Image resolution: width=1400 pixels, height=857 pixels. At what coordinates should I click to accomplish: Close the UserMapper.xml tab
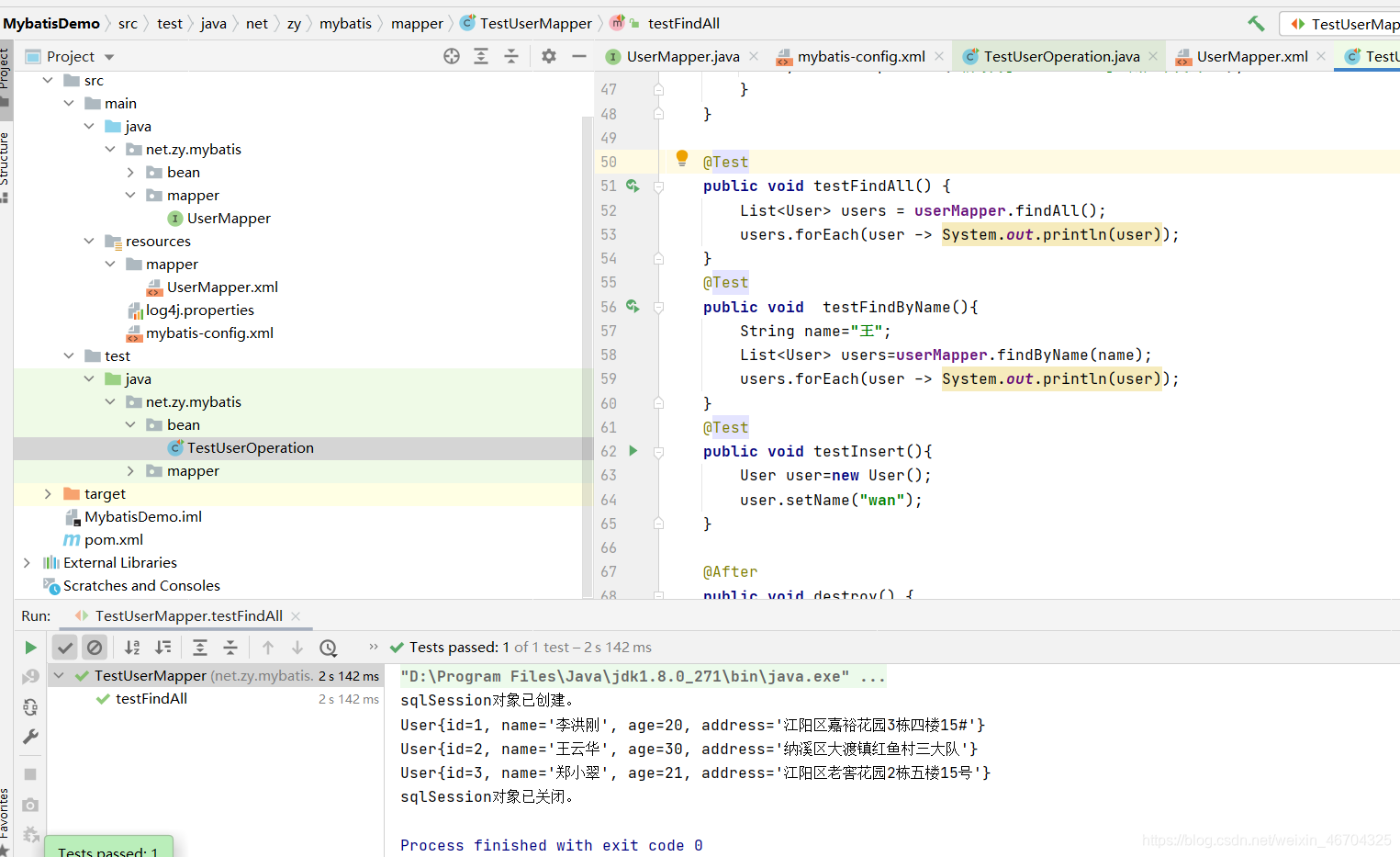[1321, 56]
